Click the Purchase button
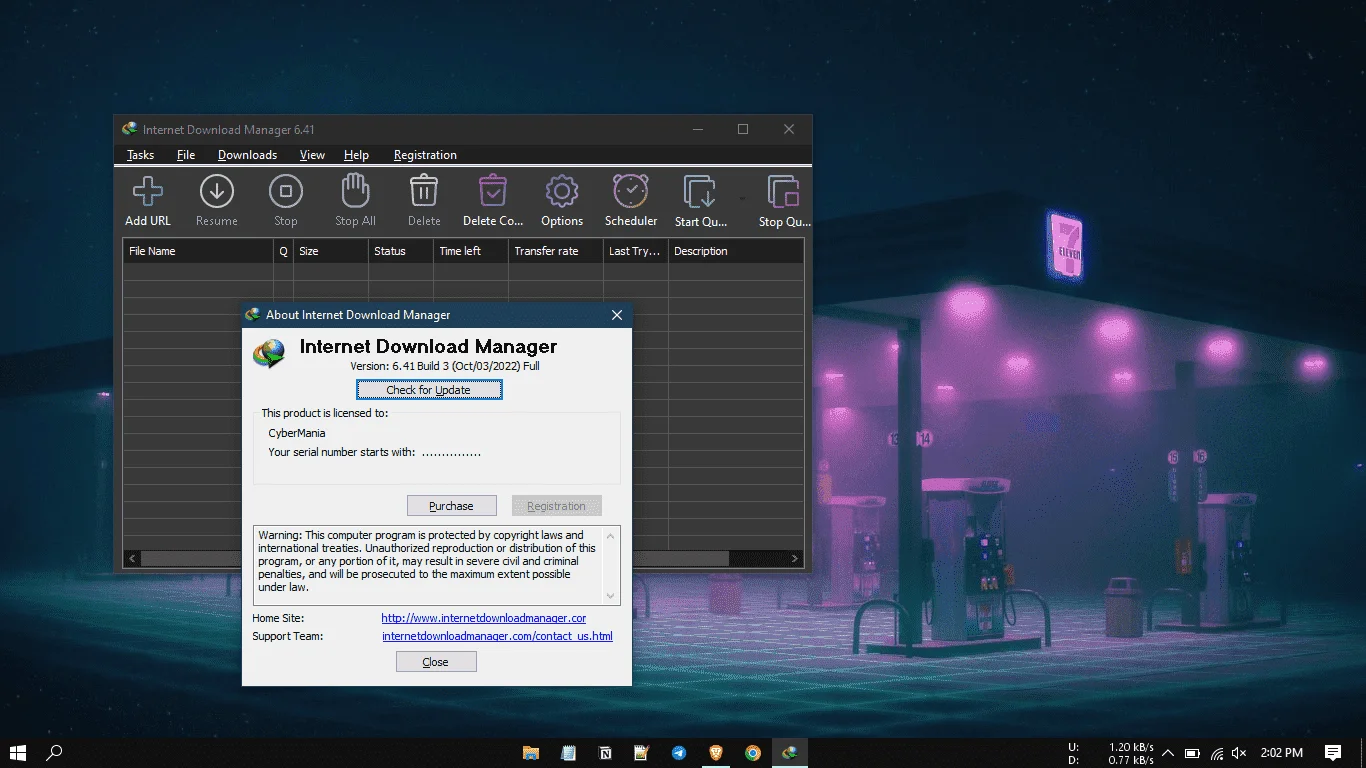The image size is (1366, 768). (x=452, y=506)
